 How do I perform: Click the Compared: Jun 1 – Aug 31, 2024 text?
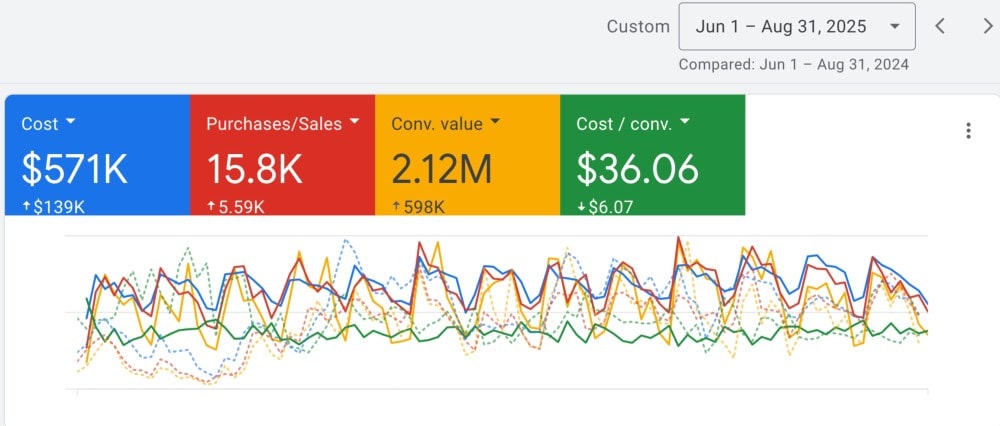793,65
